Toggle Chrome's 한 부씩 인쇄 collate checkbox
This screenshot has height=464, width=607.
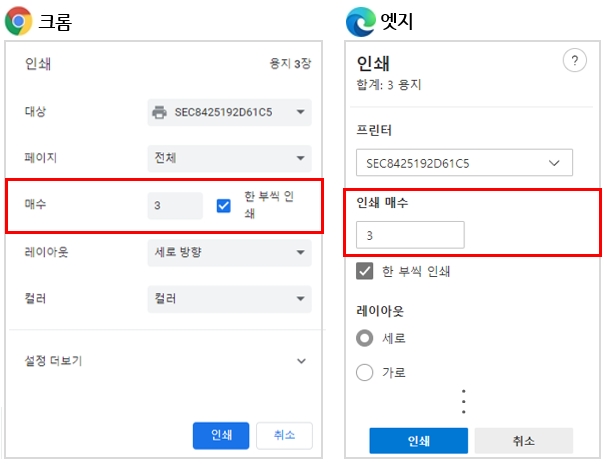pyautogui.click(x=224, y=206)
